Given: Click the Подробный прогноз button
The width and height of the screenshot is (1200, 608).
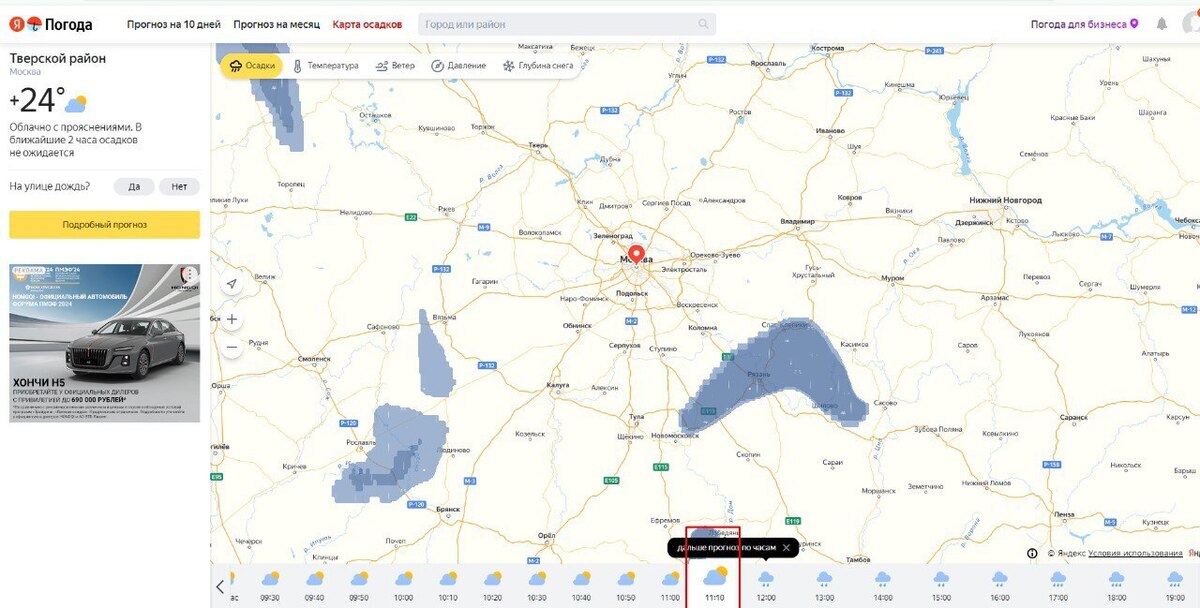Looking at the screenshot, I should (x=104, y=225).
